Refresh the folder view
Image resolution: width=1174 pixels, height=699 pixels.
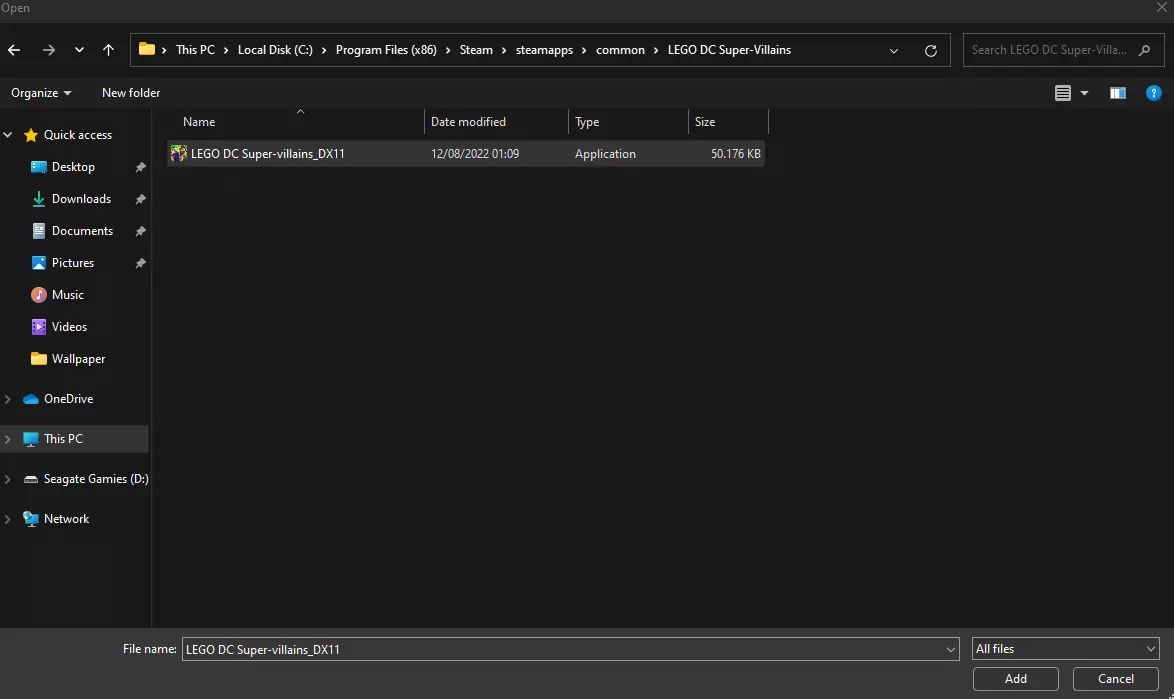tap(931, 51)
